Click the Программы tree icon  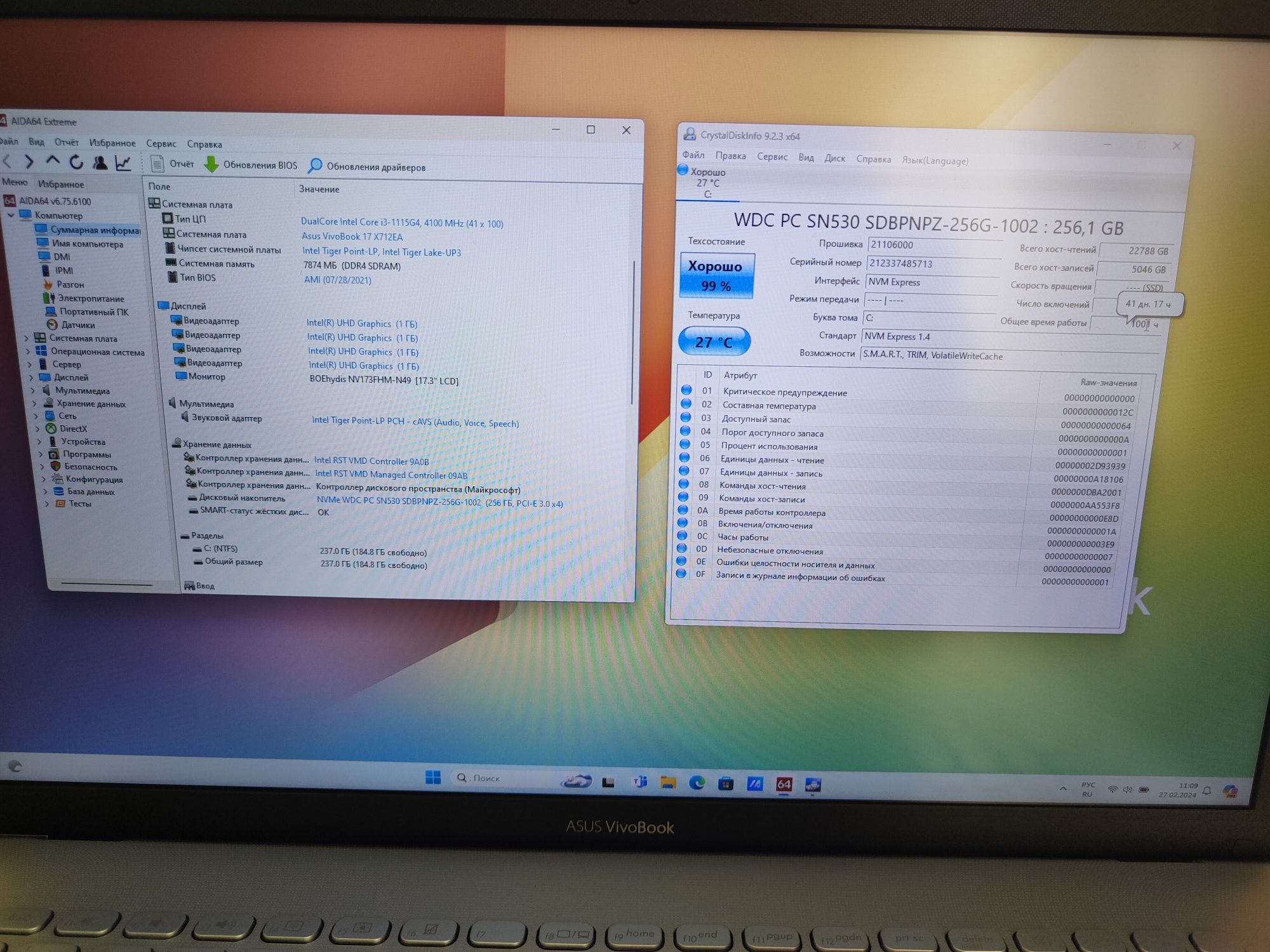(x=54, y=454)
